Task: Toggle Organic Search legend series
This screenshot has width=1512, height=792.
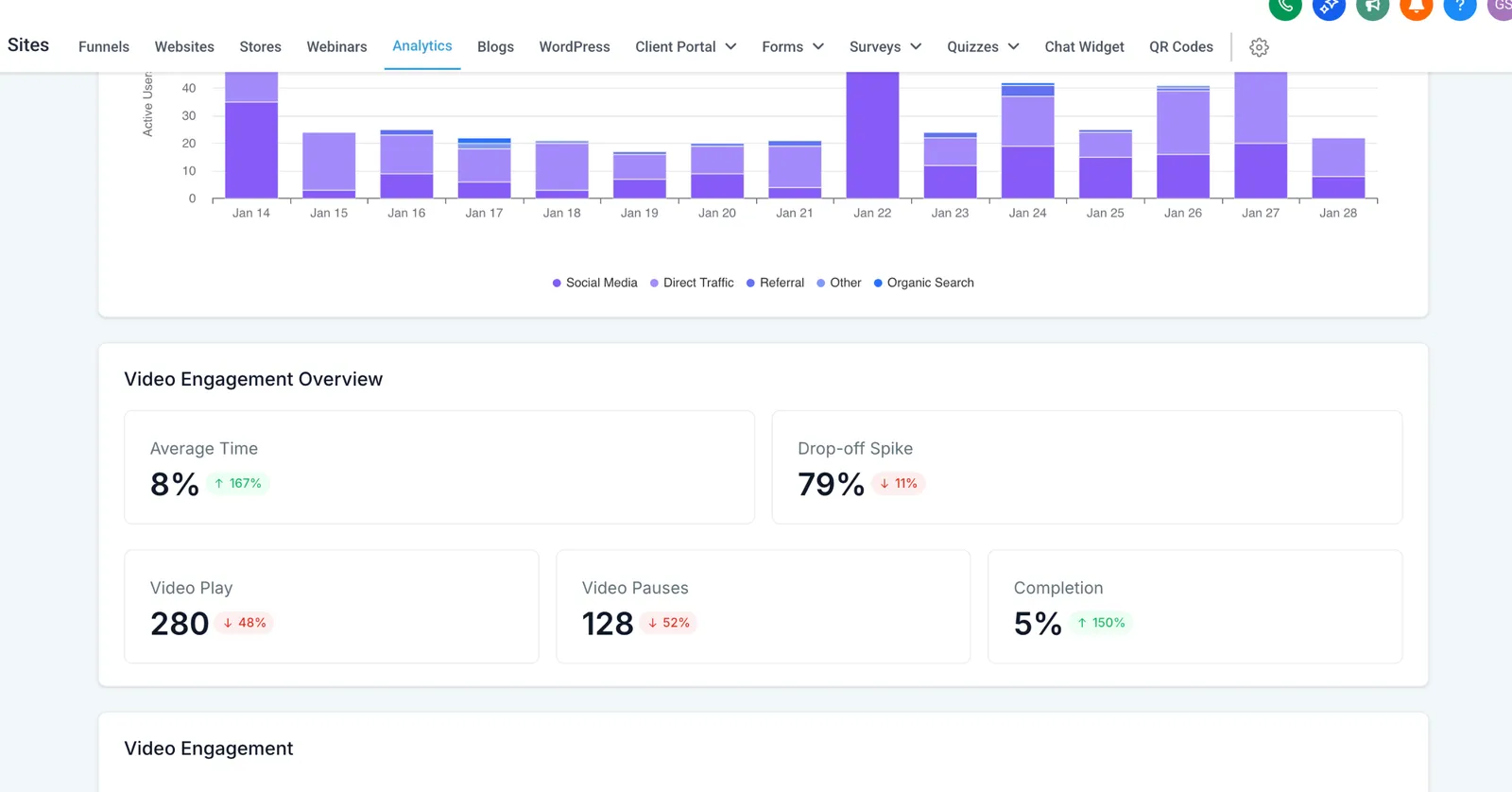Action: 923,283
